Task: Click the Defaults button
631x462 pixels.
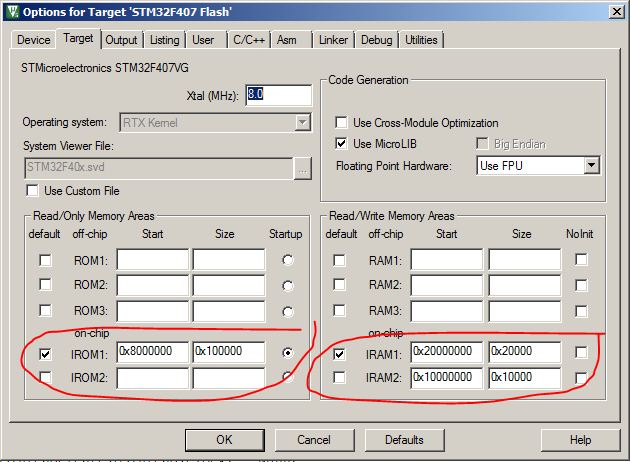Action: click(403, 440)
